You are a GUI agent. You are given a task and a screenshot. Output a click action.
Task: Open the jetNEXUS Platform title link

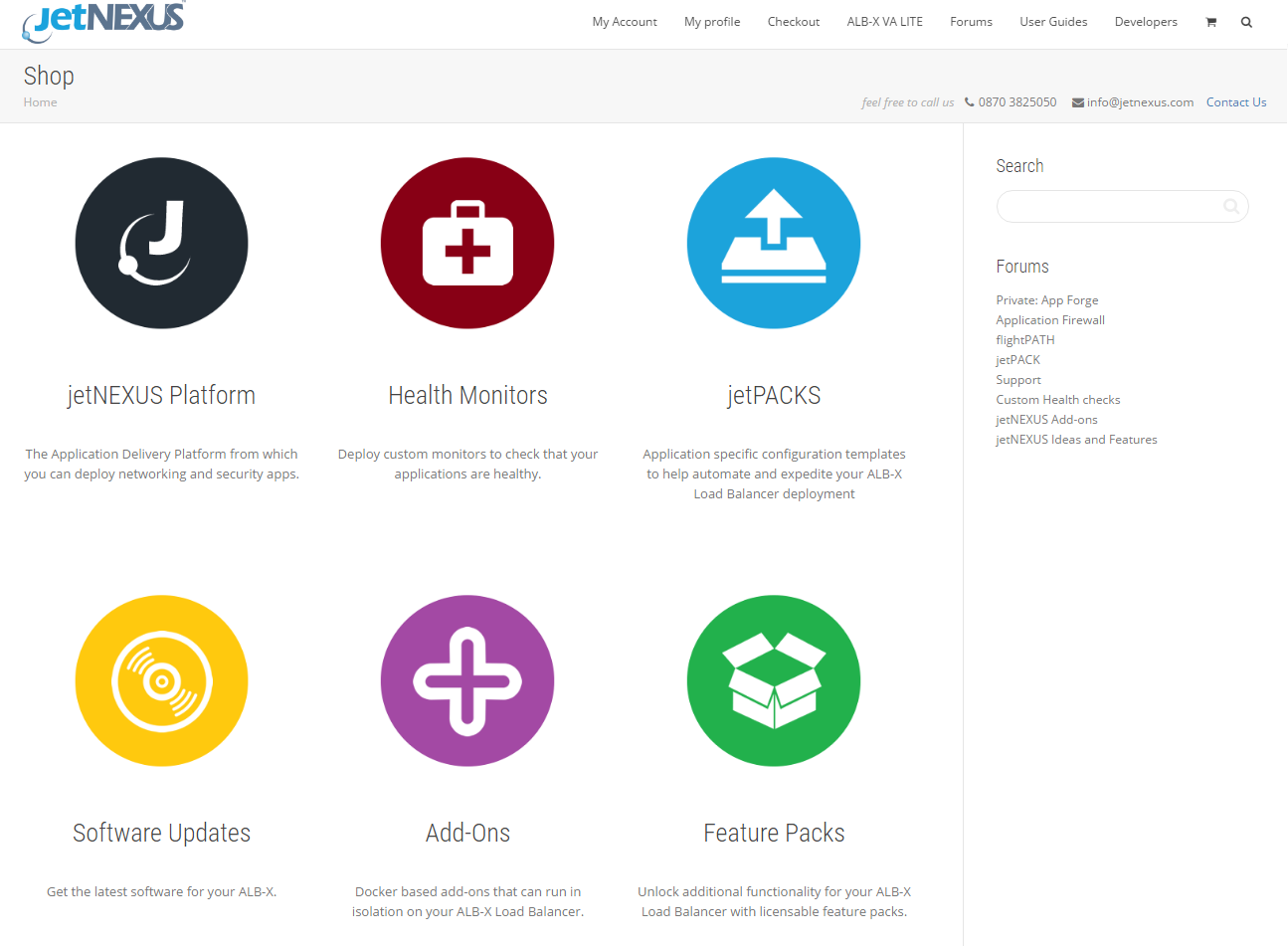click(x=161, y=395)
